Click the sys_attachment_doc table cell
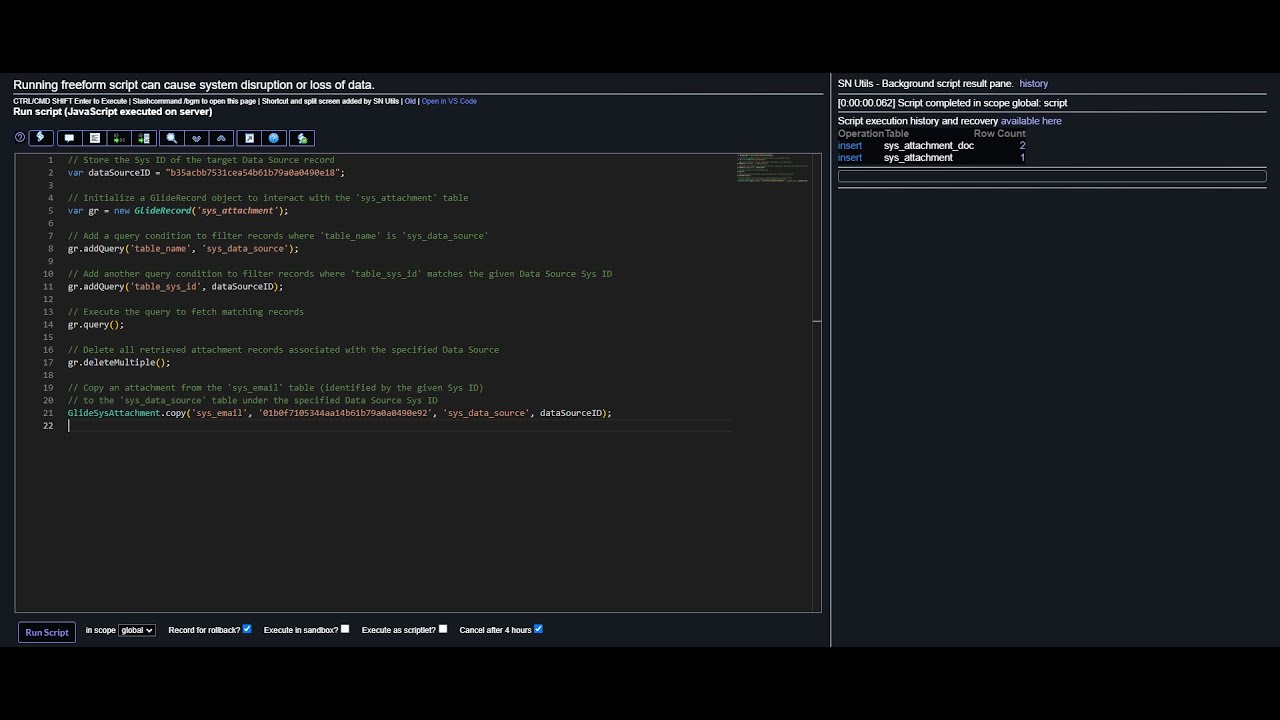1280x720 pixels. click(928, 146)
